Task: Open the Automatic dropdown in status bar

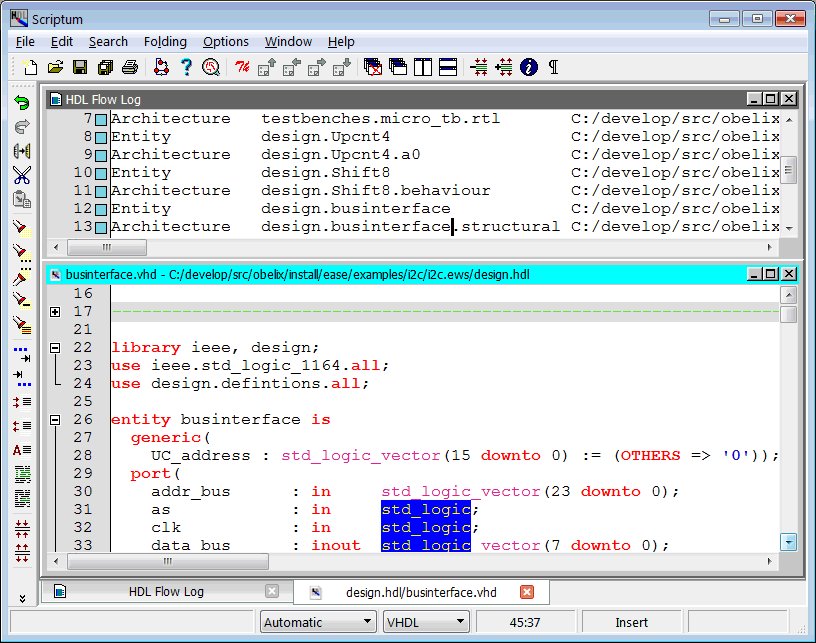Action: click(318, 622)
